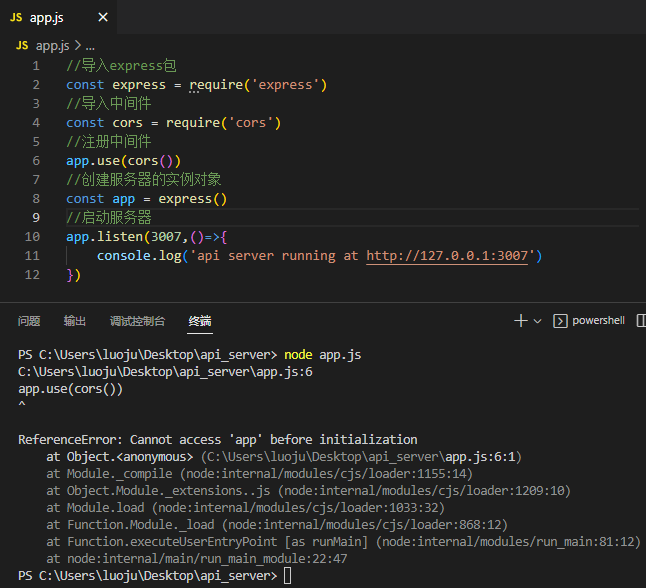Click the breadcrumb ellipsis after app.js

coord(90,46)
